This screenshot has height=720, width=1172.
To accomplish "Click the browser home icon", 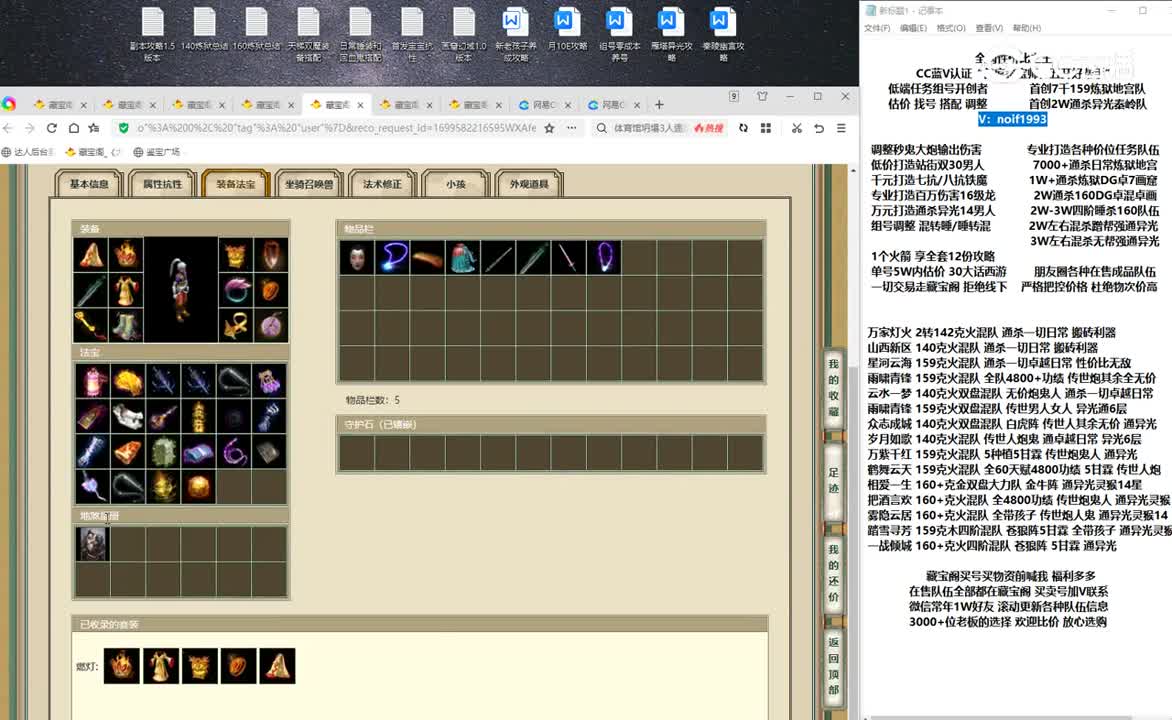I will click(73, 128).
